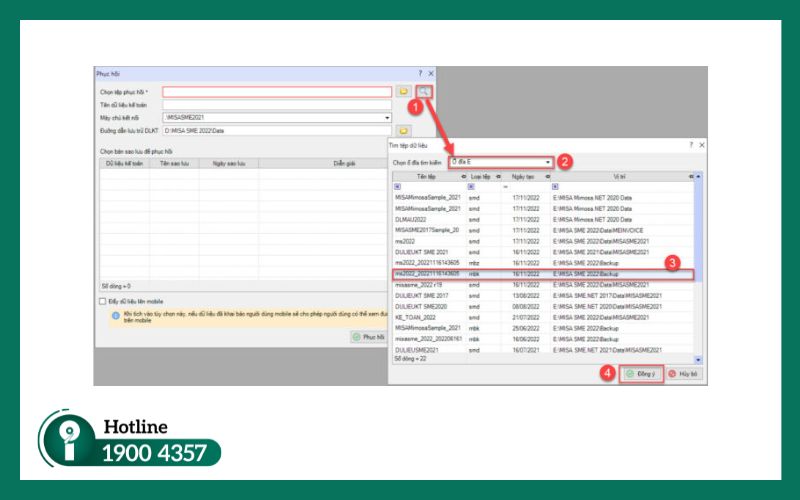
Task: Tick the Đẩy dữ liệu lên mobile checkbox
Action: (103, 302)
